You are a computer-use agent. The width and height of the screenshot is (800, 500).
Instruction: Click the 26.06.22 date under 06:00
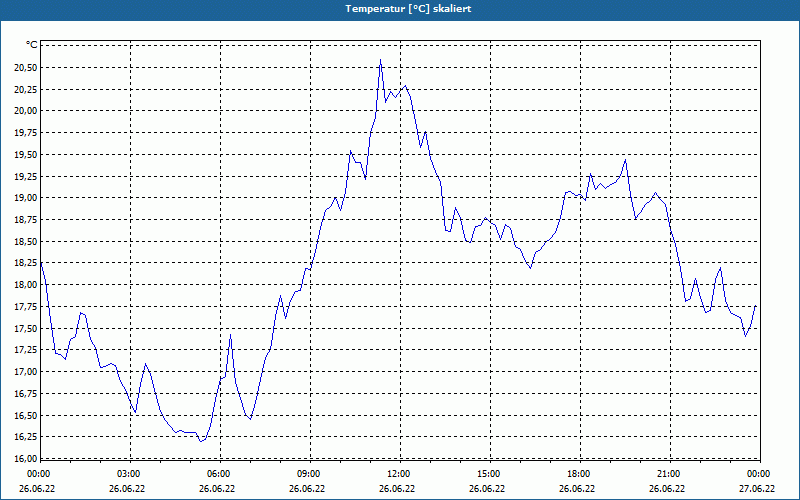217,488
